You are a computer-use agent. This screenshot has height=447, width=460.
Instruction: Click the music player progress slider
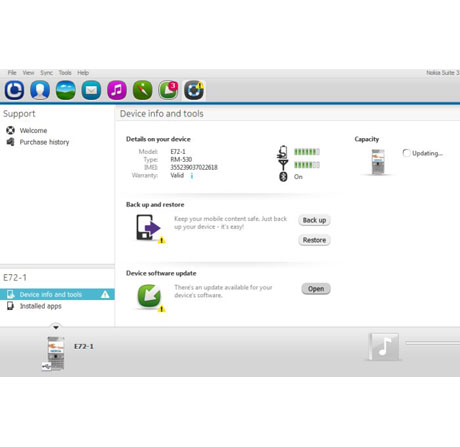(x=433, y=343)
